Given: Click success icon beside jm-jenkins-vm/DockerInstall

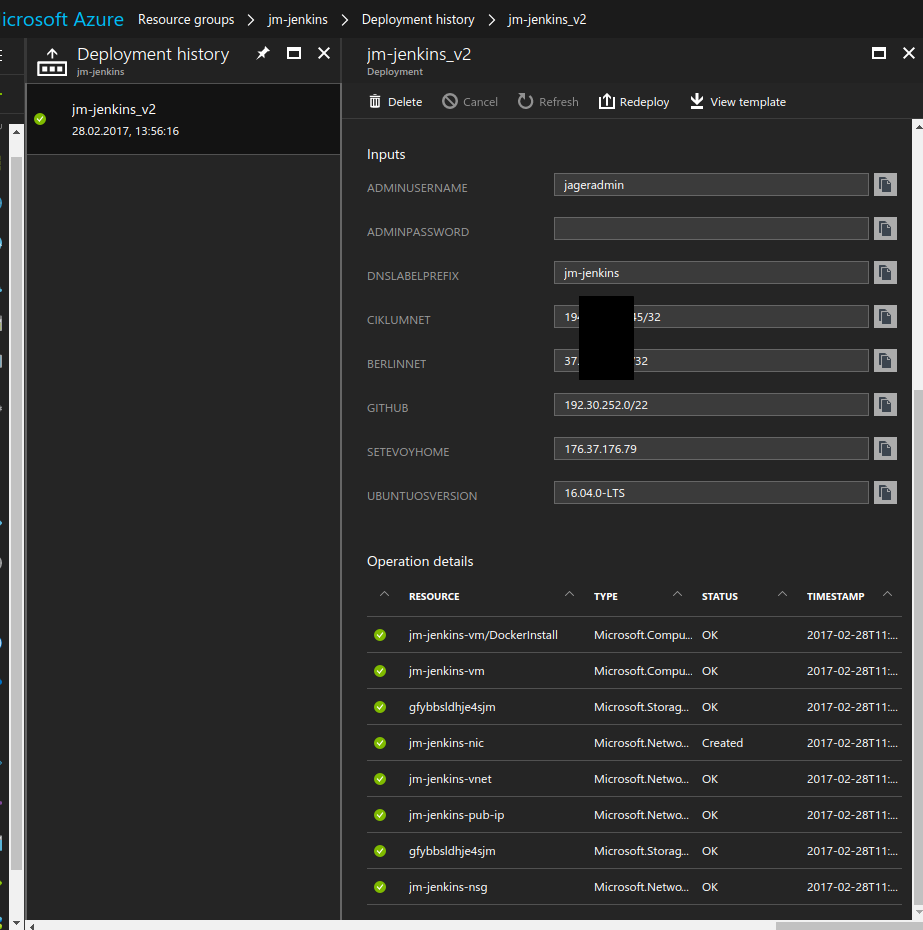Looking at the screenshot, I should tap(380, 635).
